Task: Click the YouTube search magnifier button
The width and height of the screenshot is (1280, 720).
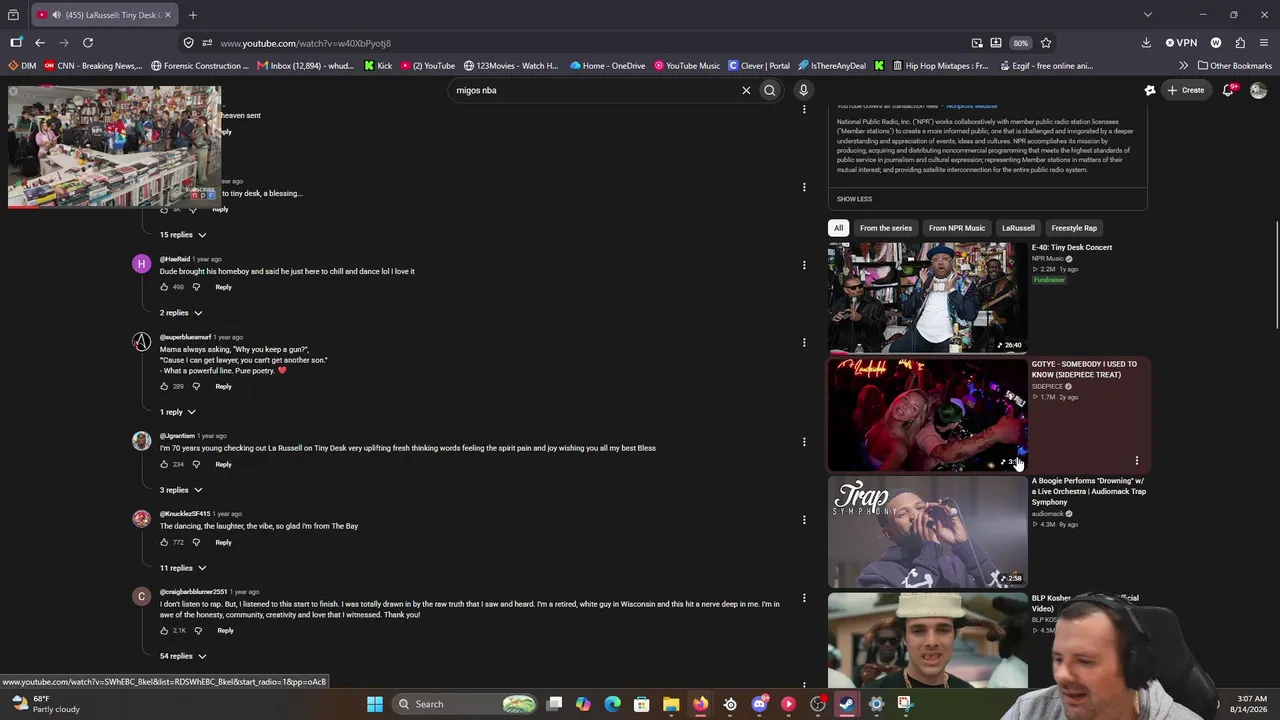Action: 770,90
